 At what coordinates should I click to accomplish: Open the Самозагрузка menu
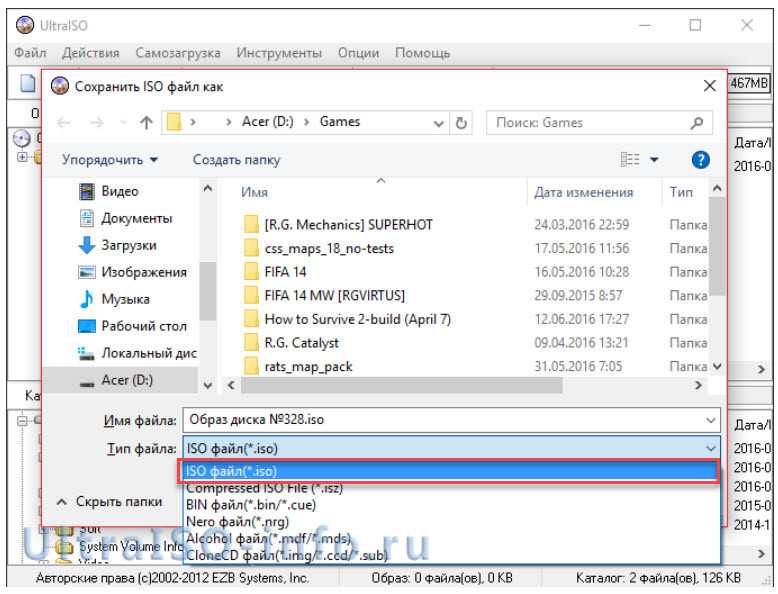click(x=178, y=53)
